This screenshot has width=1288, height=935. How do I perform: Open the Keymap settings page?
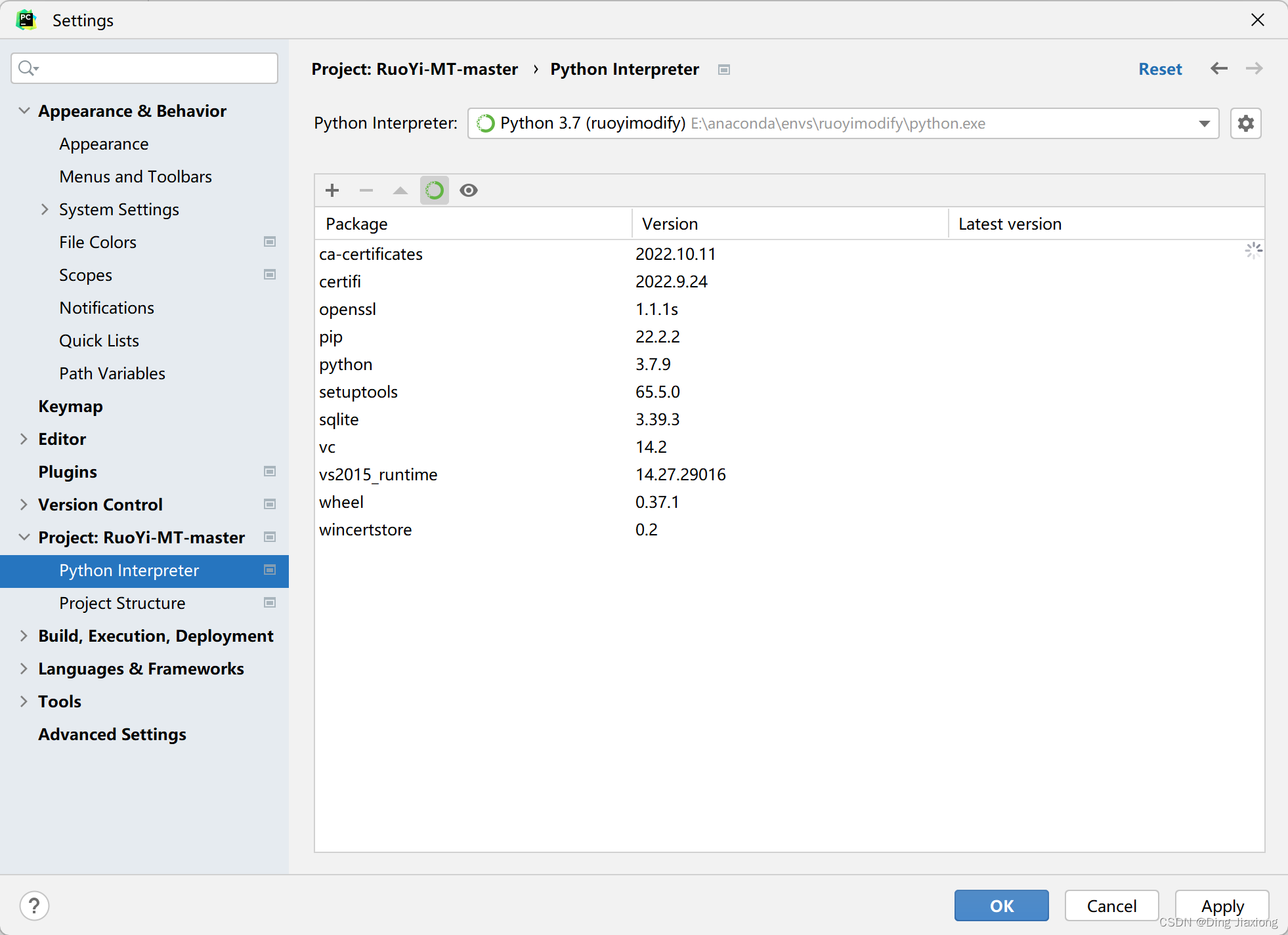point(70,406)
